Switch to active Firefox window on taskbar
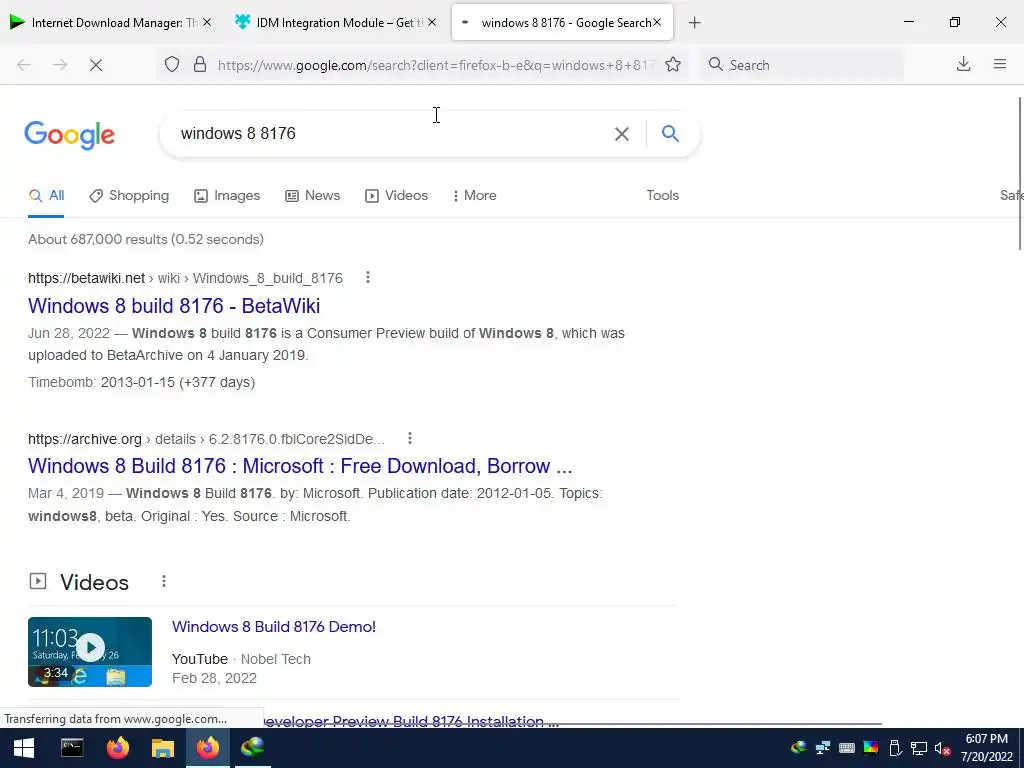 pos(208,748)
